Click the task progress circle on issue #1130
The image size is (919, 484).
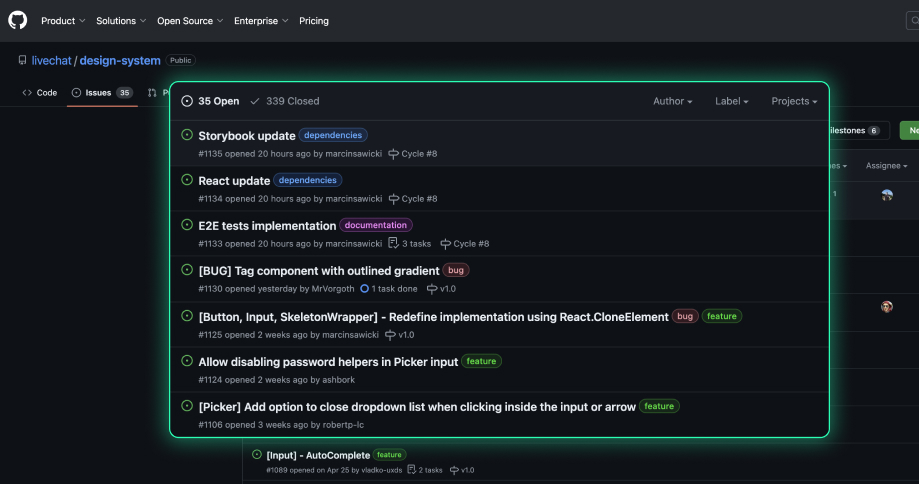(x=365, y=289)
